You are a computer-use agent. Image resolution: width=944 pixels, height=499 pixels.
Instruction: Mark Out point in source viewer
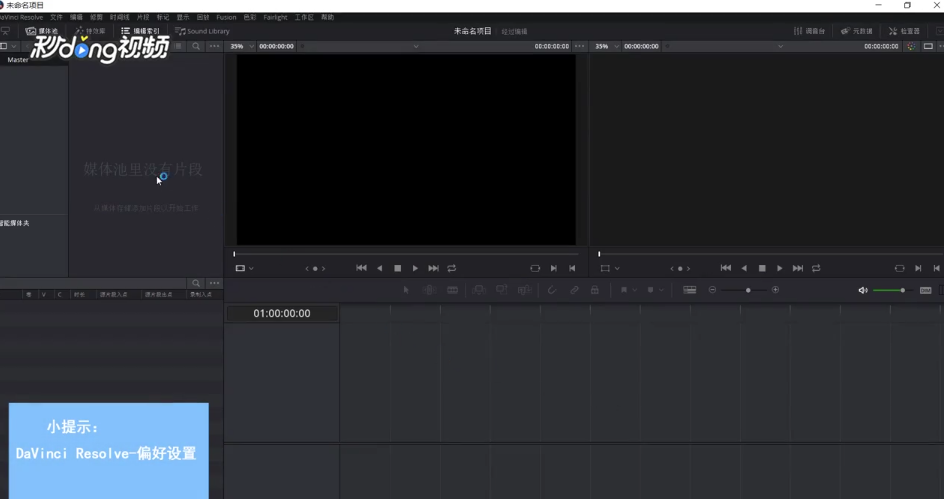(572, 268)
